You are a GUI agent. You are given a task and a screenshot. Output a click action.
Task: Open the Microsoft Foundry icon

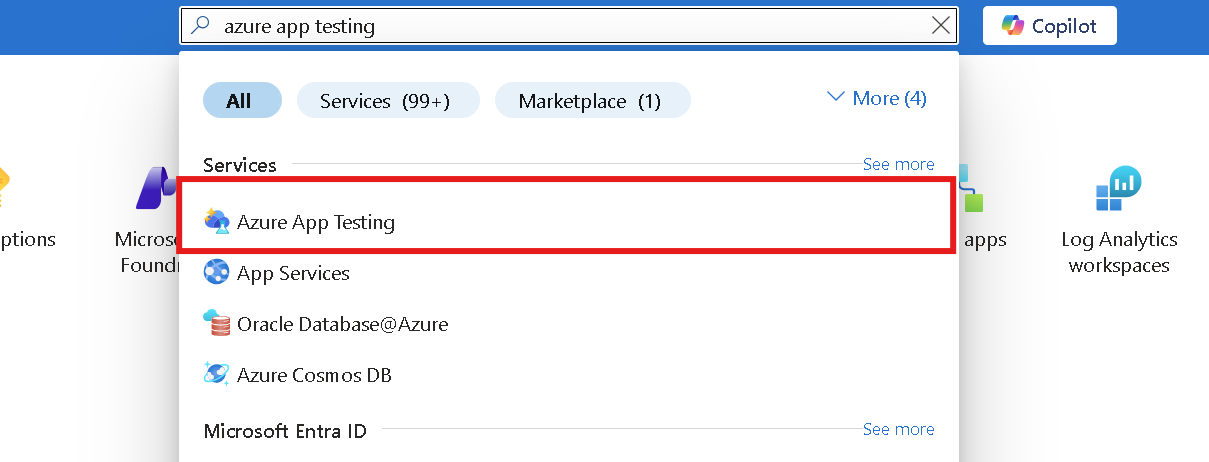(157, 189)
